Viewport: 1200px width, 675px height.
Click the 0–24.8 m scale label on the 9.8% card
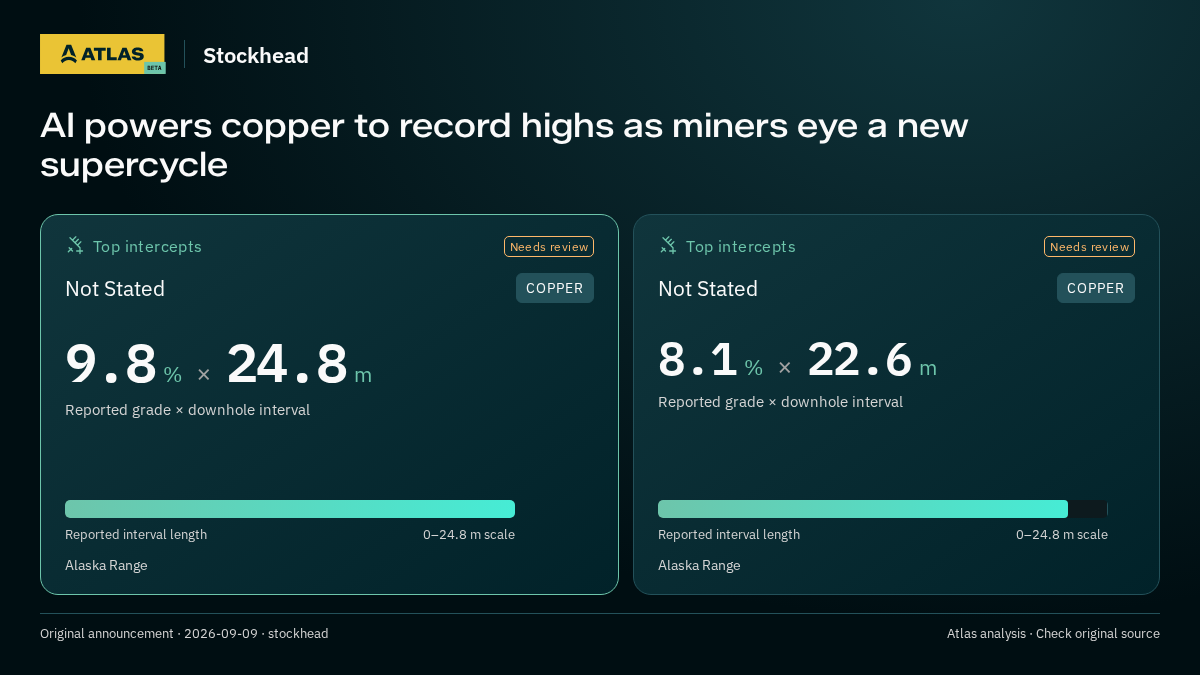pyautogui.click(x=469, y=535)
